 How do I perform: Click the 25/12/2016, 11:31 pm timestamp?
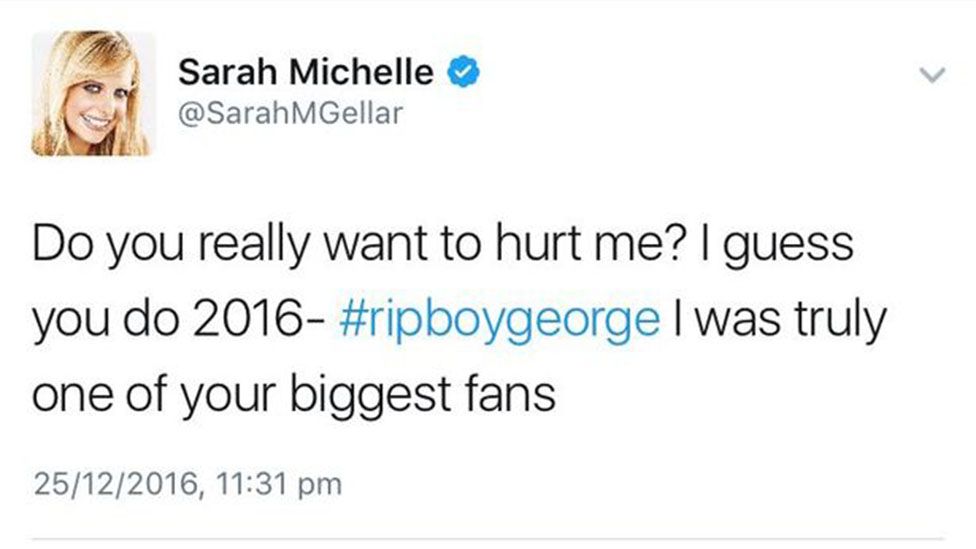click(x=188, y=487)
